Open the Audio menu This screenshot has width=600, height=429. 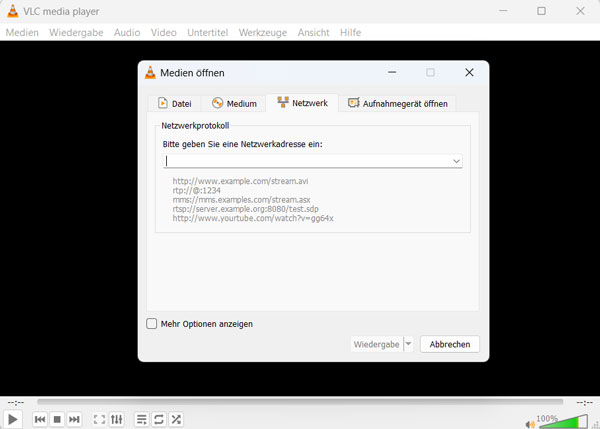tap(127, 33)
